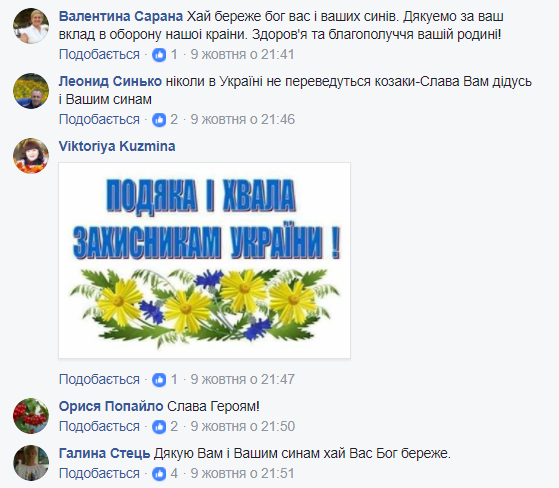Open Орися Попайло's red berries avatar
The width and height of the screenshot is (559, 488).
31,416
